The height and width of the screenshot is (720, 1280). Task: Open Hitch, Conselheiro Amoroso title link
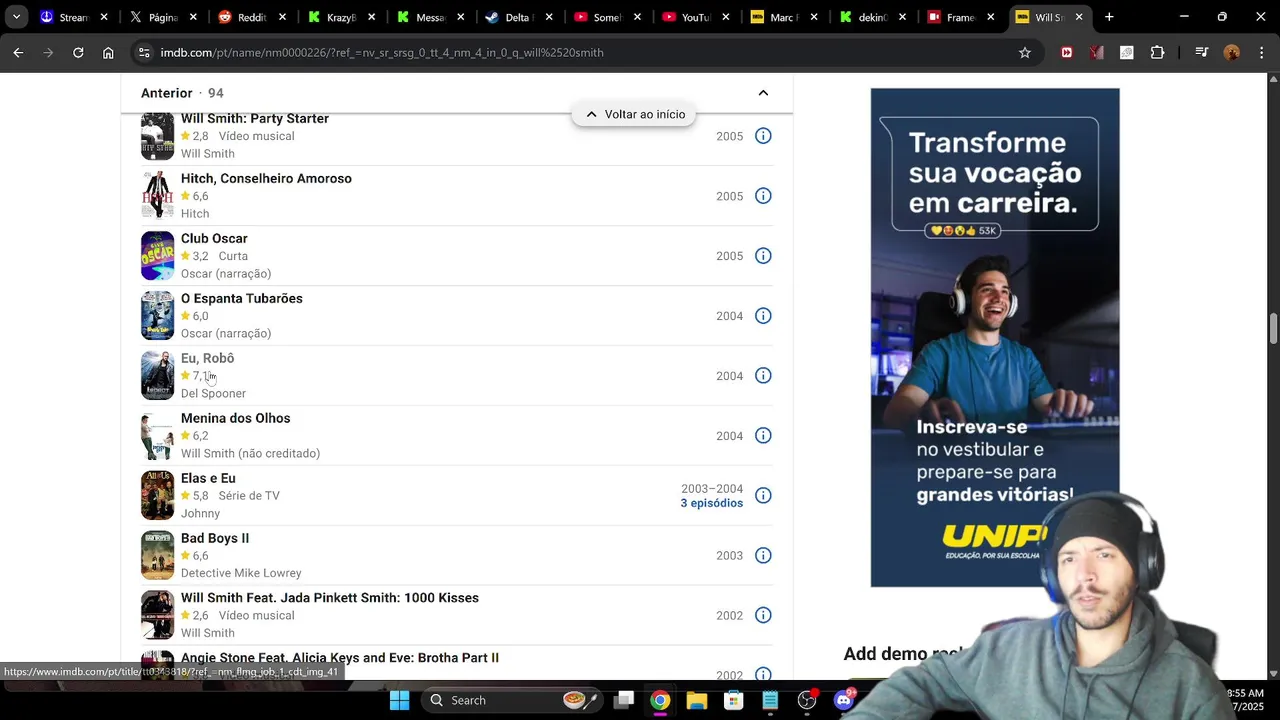[266, 178]
